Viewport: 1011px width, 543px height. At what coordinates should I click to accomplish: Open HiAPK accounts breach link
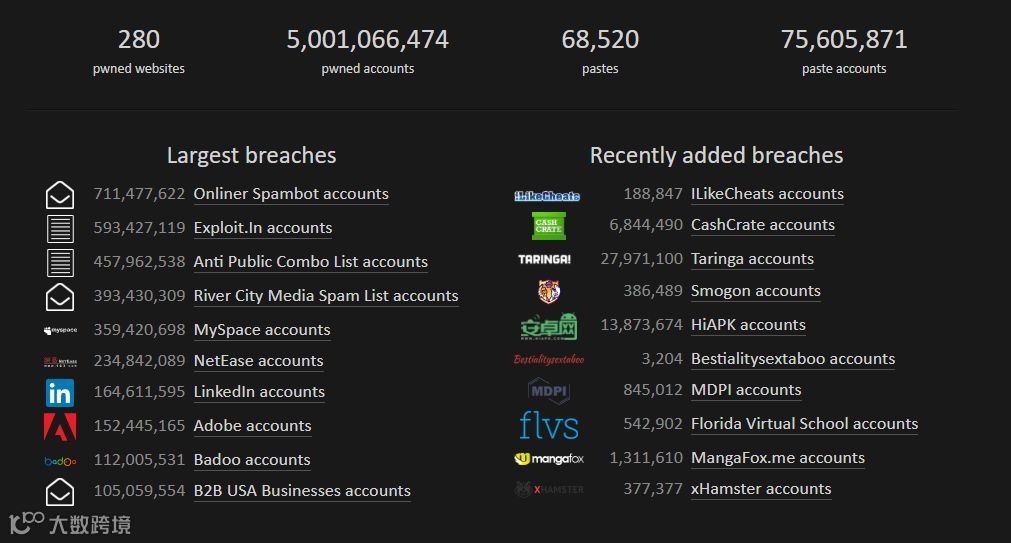748,325
